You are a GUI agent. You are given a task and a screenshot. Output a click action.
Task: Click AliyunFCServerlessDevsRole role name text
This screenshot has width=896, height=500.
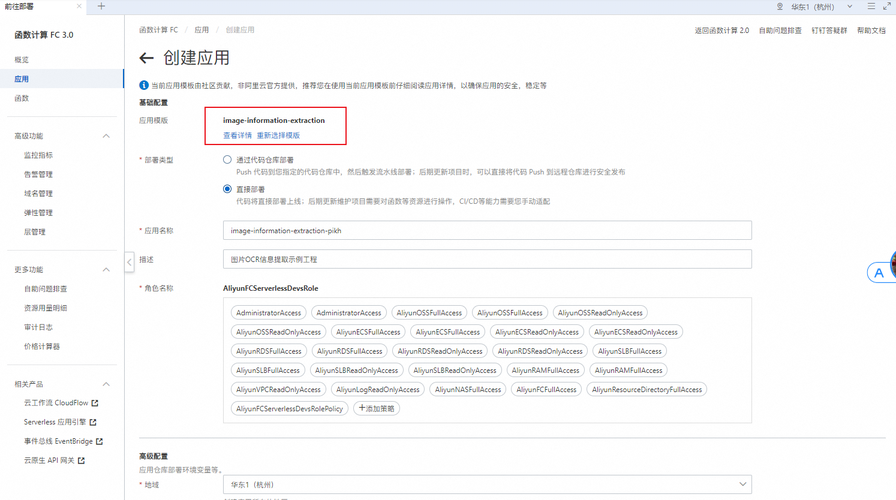271,289
